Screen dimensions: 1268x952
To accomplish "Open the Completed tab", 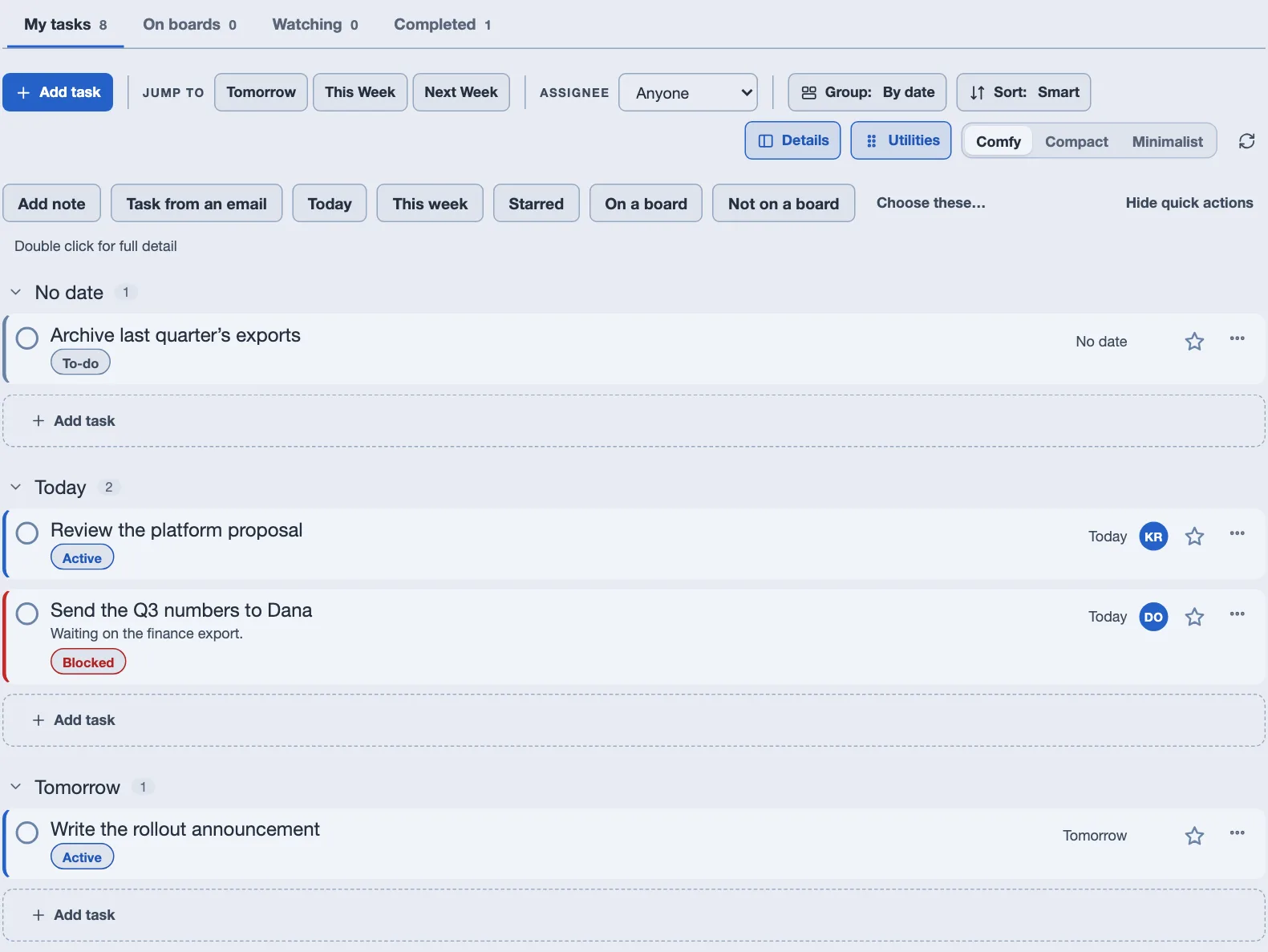I will pyautogui.click(x=442, y=24).
